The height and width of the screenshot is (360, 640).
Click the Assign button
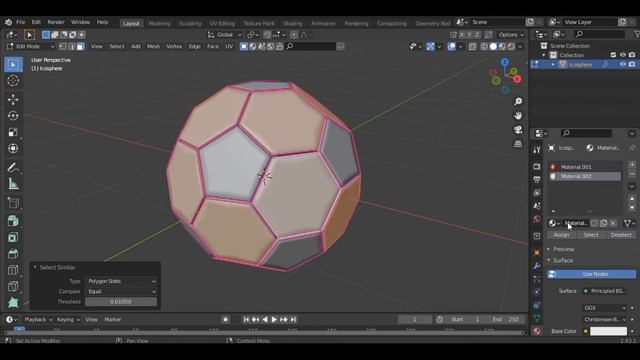coord(561,235)
